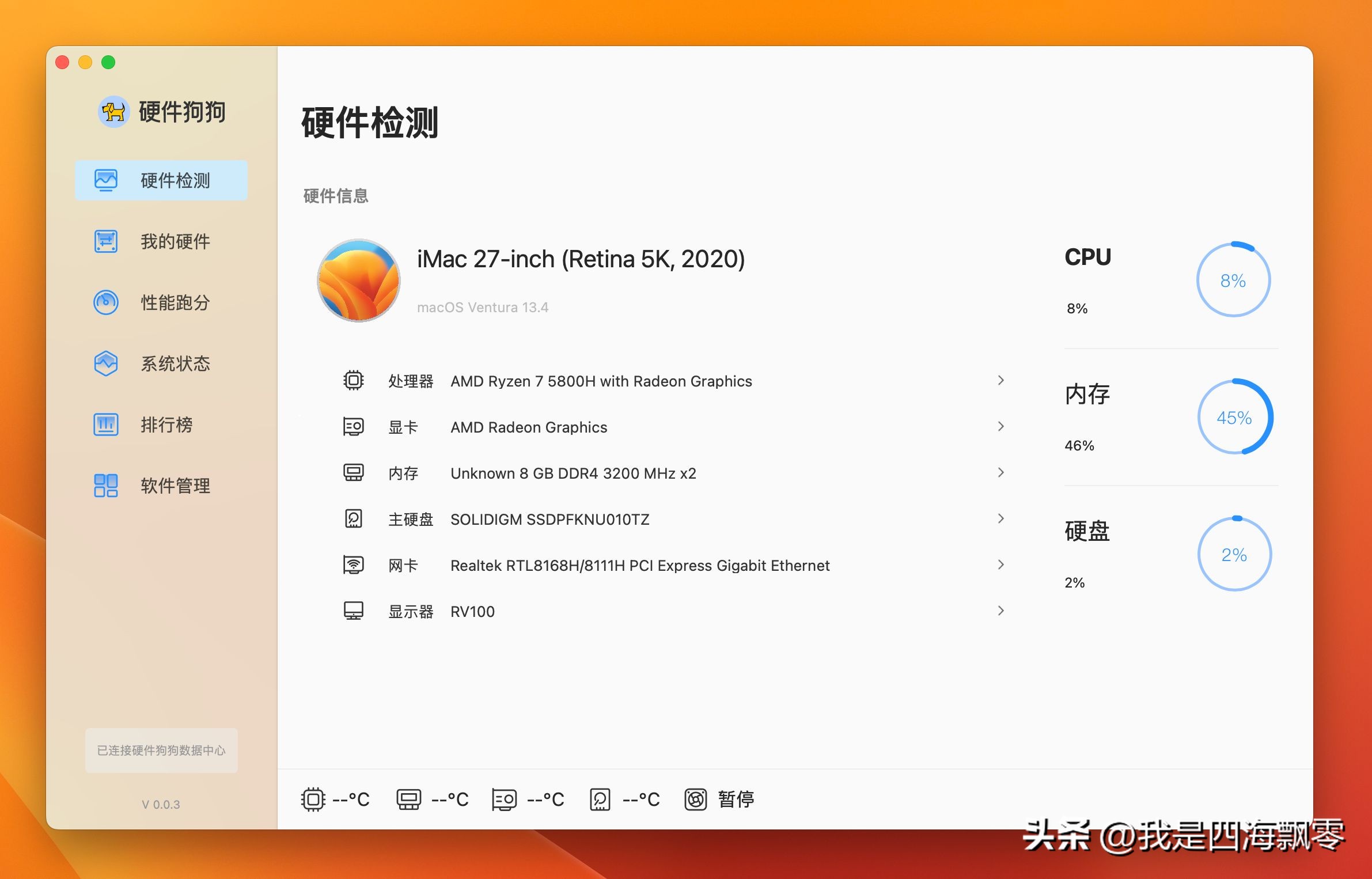Image resolution: width=1372 pixels, height=879 pixels.
Task: Click the fan icon beside 暂停
Action: (695, 800)
